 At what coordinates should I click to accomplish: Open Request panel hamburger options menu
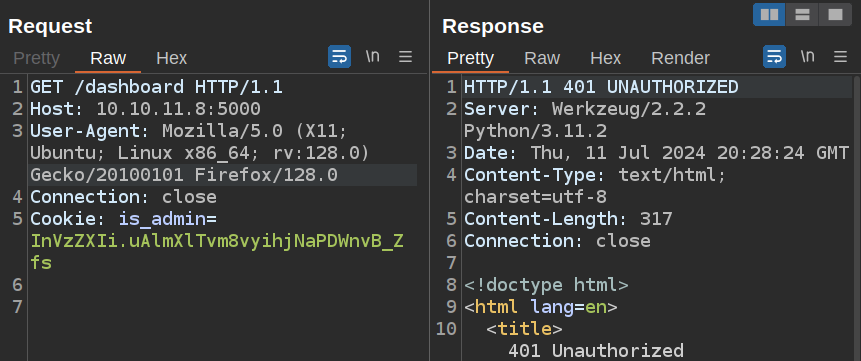(x=405, y=57)
